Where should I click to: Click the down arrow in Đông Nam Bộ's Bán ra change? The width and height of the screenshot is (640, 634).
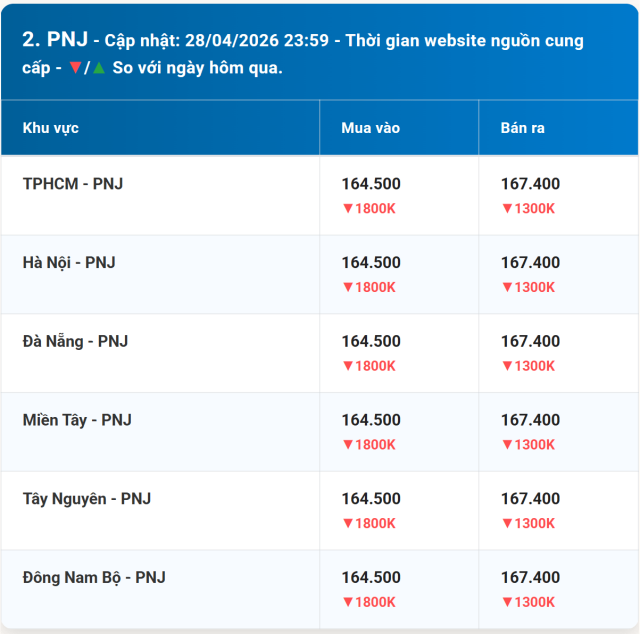point(507,602)
